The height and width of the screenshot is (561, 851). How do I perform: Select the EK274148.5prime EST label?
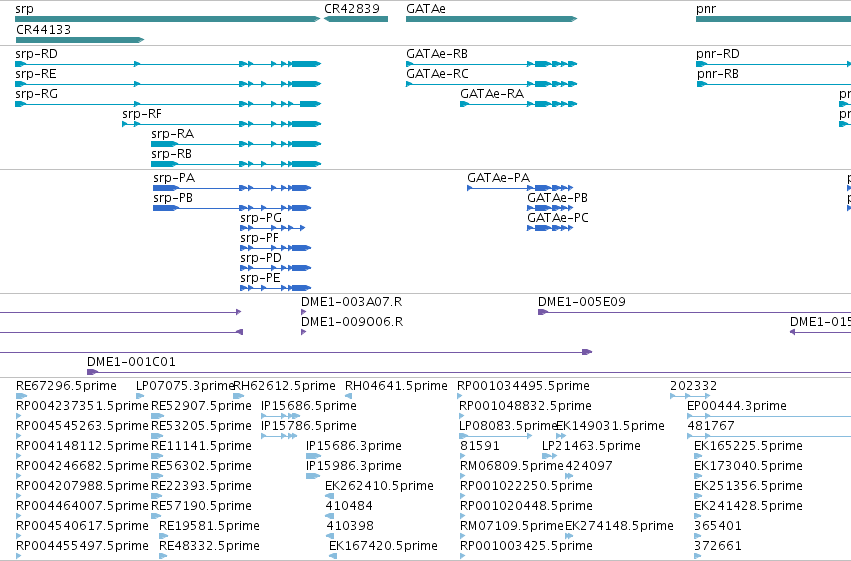click(x=619, y=526)
